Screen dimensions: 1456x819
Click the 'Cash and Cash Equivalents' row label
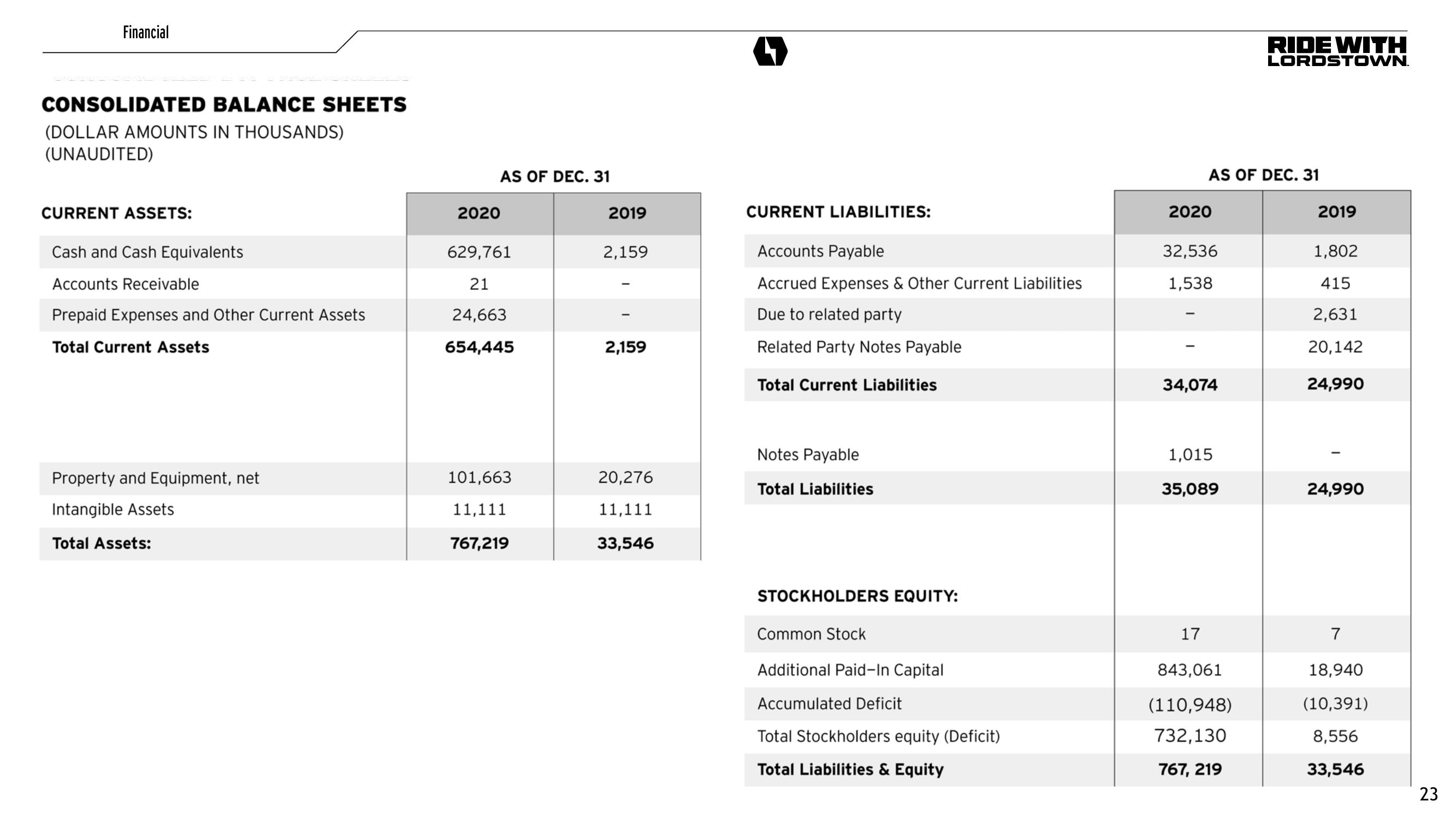pyautogui.click(x=147, y=252)
